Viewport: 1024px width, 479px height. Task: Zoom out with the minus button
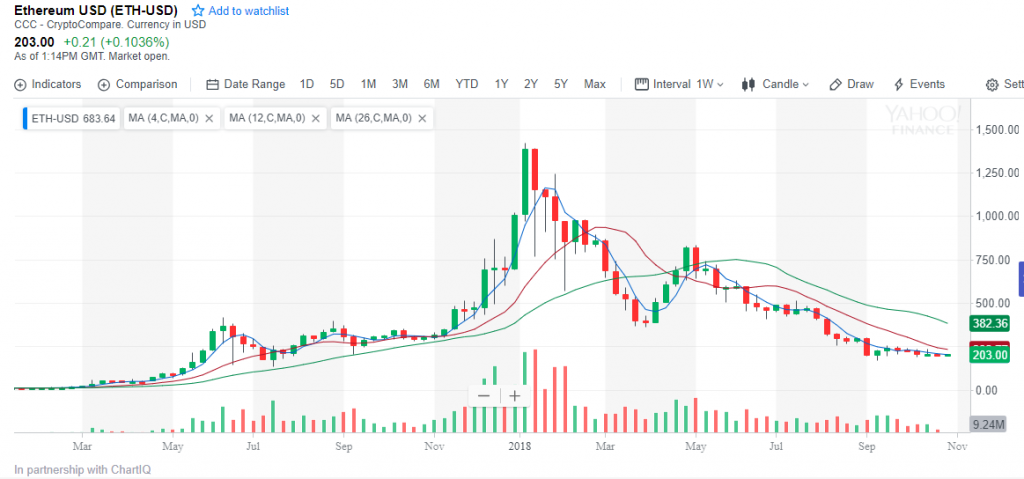[484, 396]
